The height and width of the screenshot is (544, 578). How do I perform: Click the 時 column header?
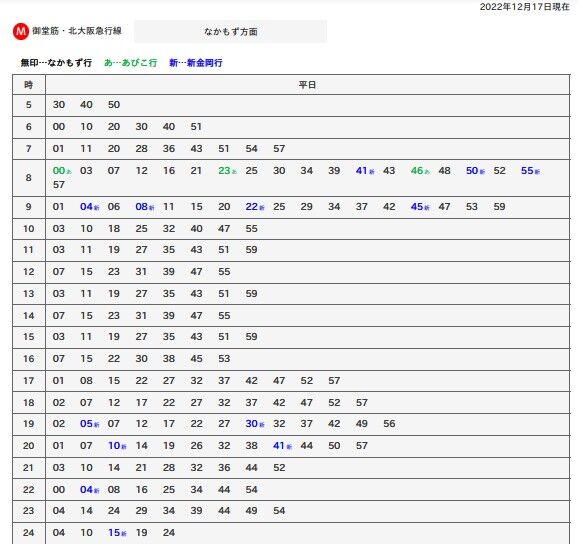pyautogui.click(x=29, y=85)
